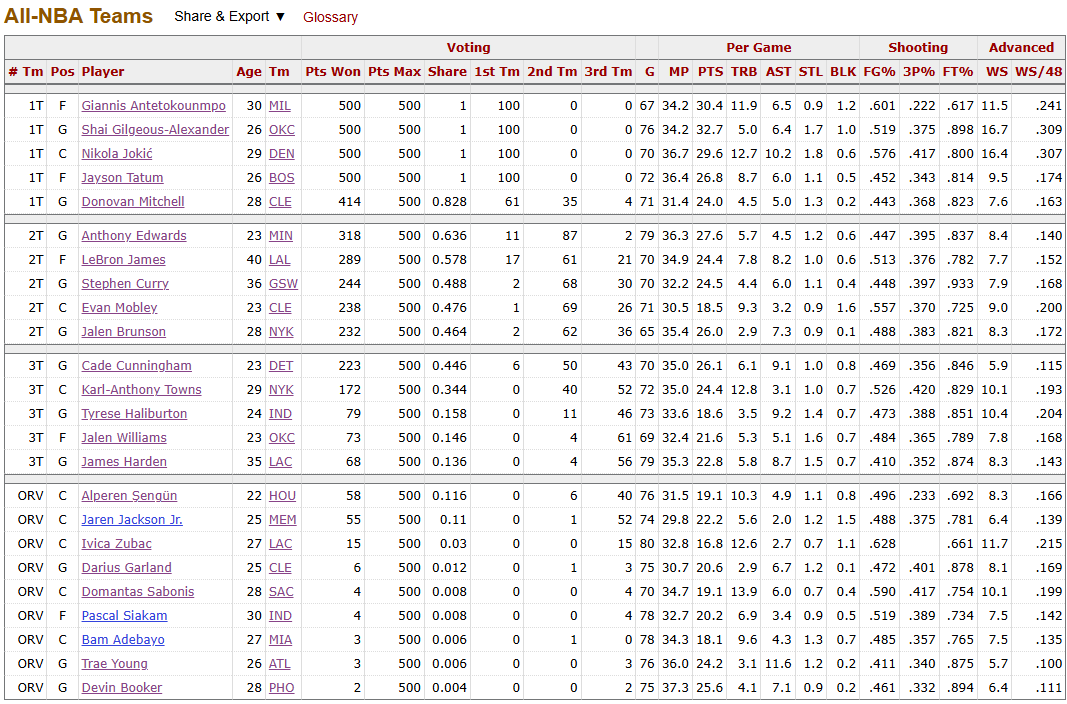Open the Glossary link
Screen dimensions: 1067x704
coord(330,17)
